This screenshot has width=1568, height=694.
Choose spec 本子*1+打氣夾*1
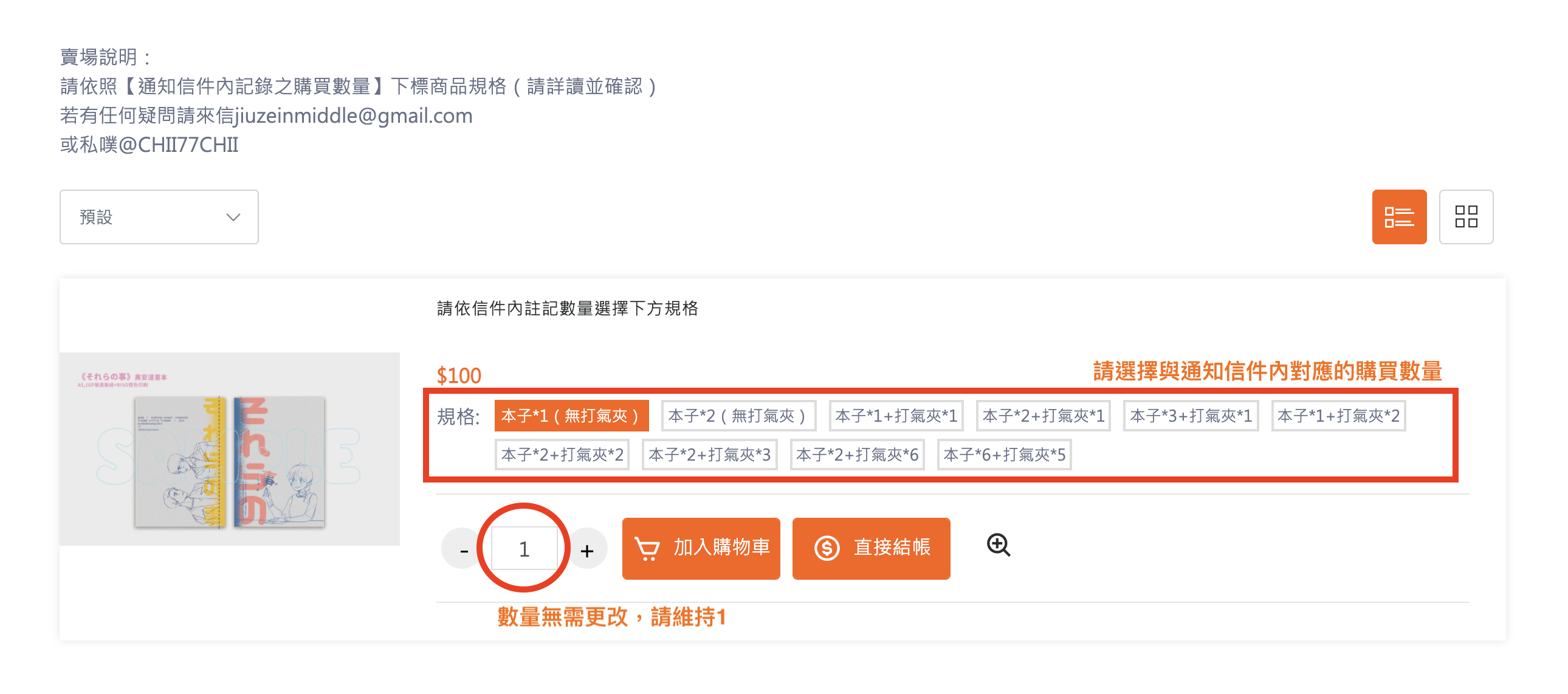point(896,416)
